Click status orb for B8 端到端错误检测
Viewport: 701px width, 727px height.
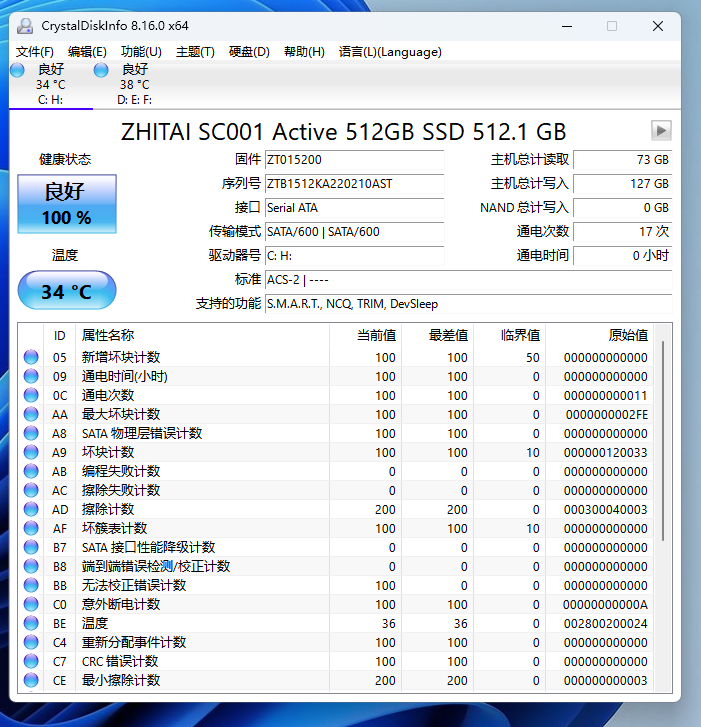31,566
